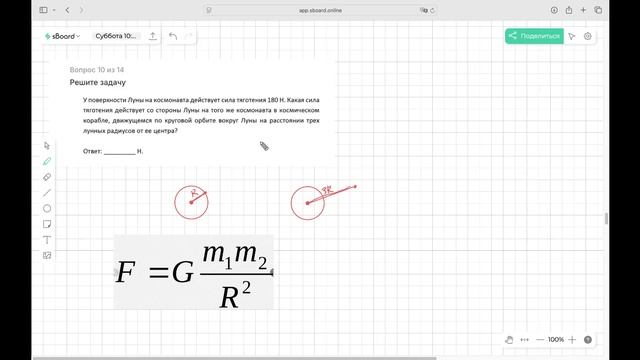Click the undo arrow
Viewport: 640px width, 360px height.
(173, 36)
